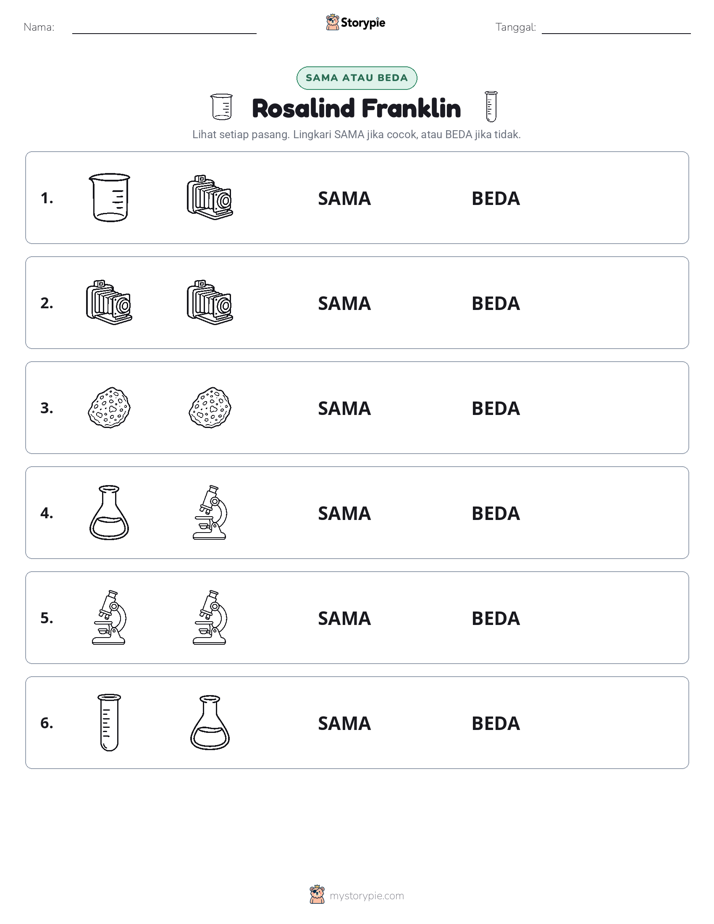Click the SAMA ATAU BEDA badge

(x=356, y=78)
